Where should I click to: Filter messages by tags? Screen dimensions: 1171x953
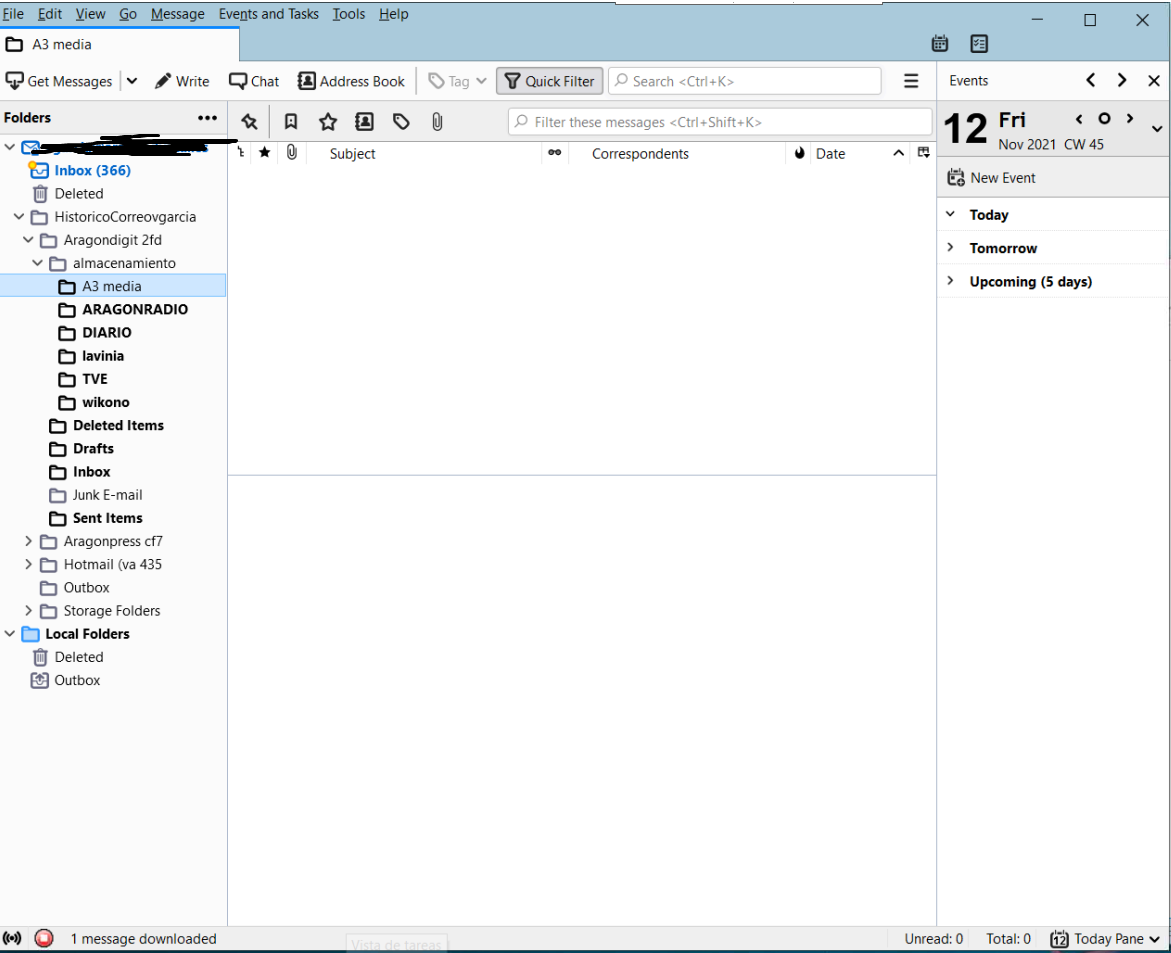(x=401, y=121)
